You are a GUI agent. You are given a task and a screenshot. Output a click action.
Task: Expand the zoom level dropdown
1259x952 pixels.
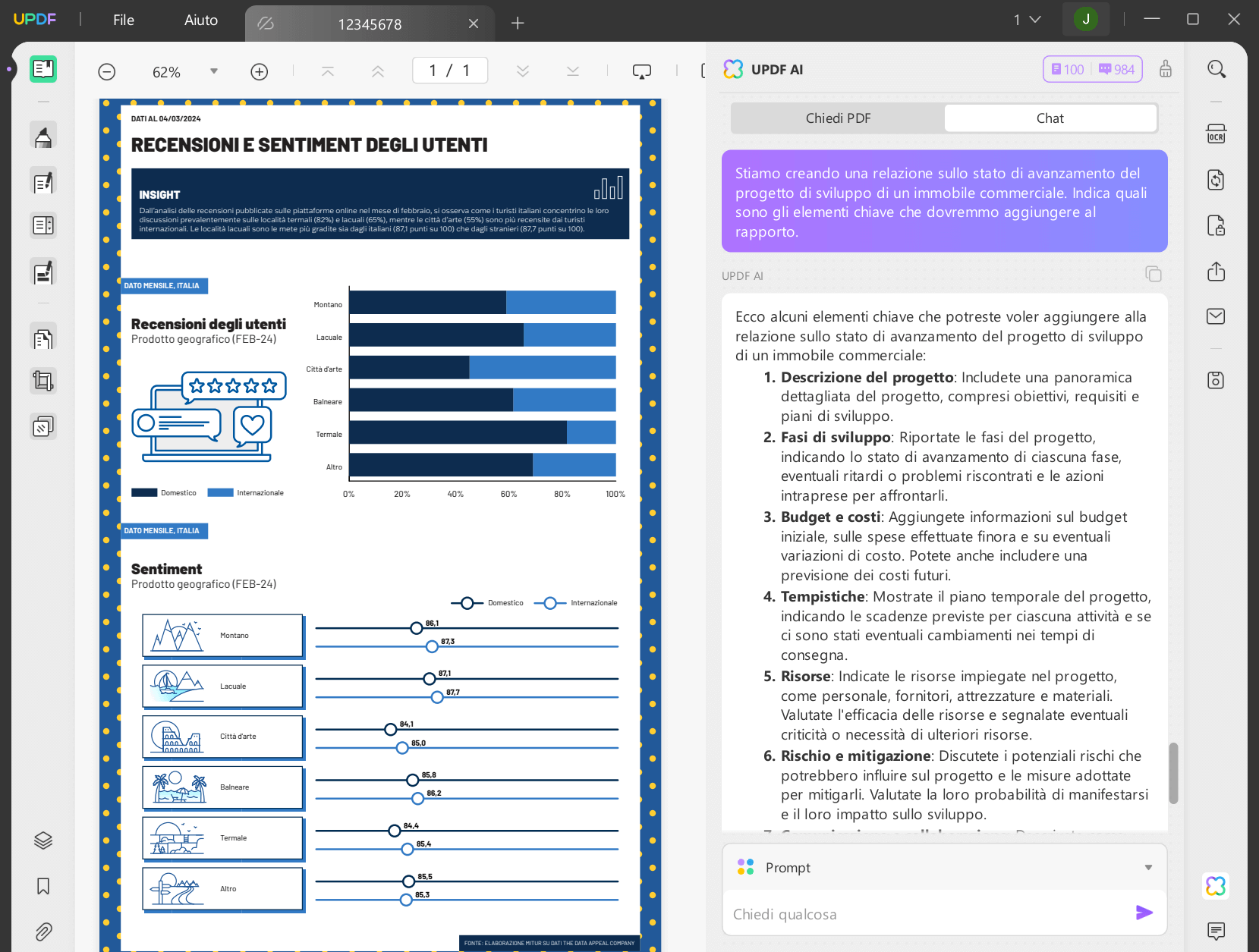click(214, 71)
